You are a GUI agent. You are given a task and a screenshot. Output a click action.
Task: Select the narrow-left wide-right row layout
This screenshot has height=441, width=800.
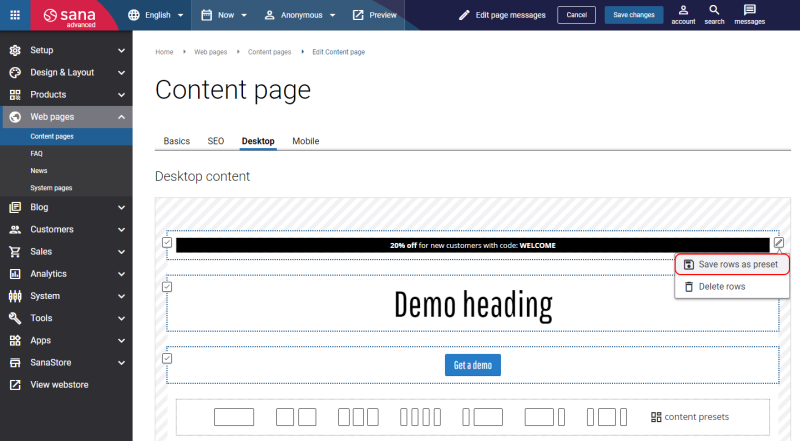click(483, 417)
